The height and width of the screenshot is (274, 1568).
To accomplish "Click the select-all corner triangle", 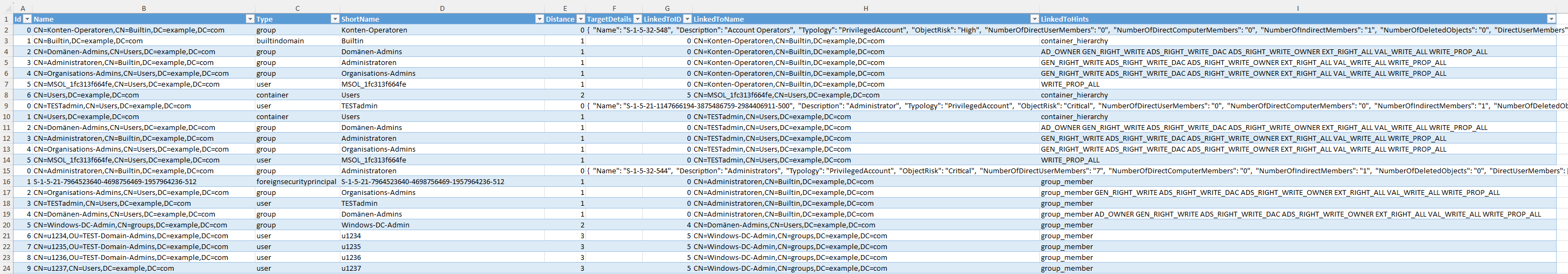I will 6,9.
